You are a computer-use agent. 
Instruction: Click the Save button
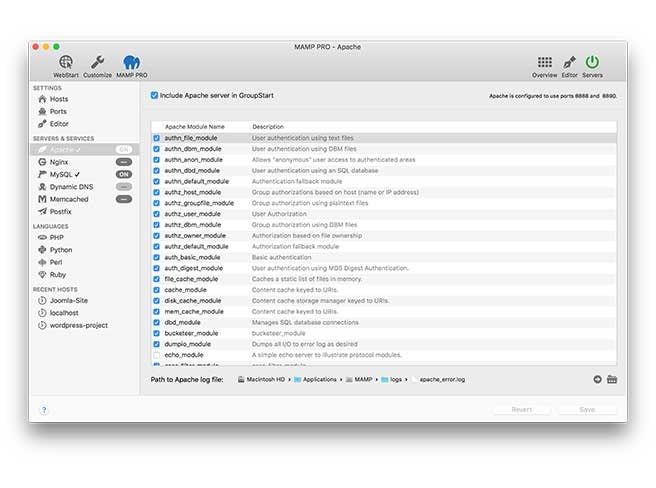point(587,410)
